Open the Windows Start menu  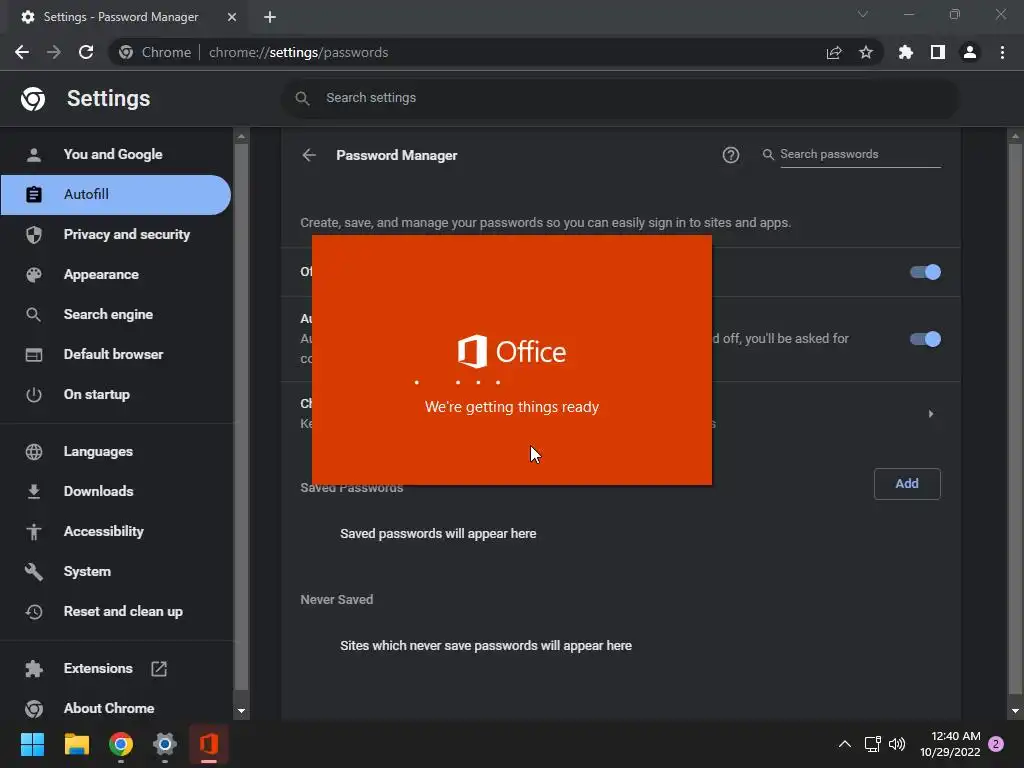tap(32, 744)
